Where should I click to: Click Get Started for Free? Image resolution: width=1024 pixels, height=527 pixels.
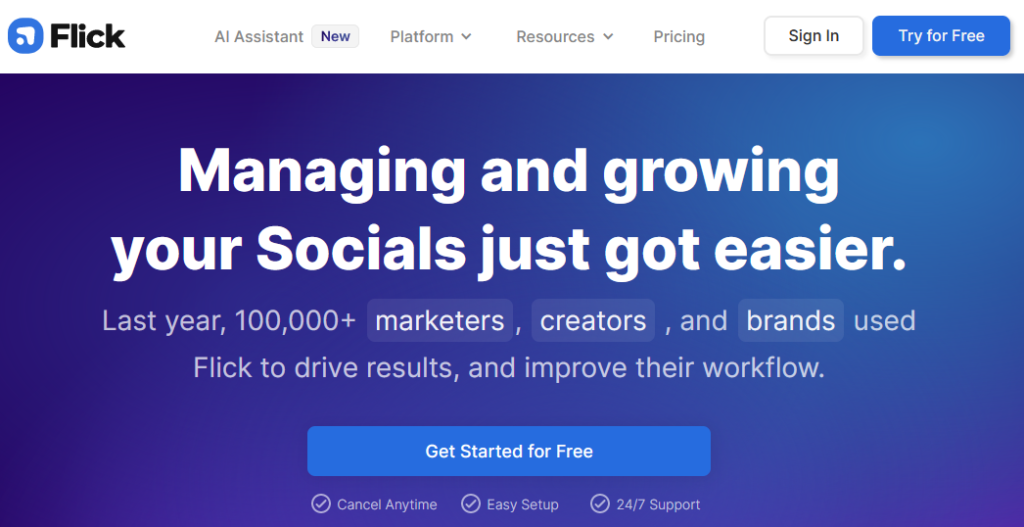[509, 451]
